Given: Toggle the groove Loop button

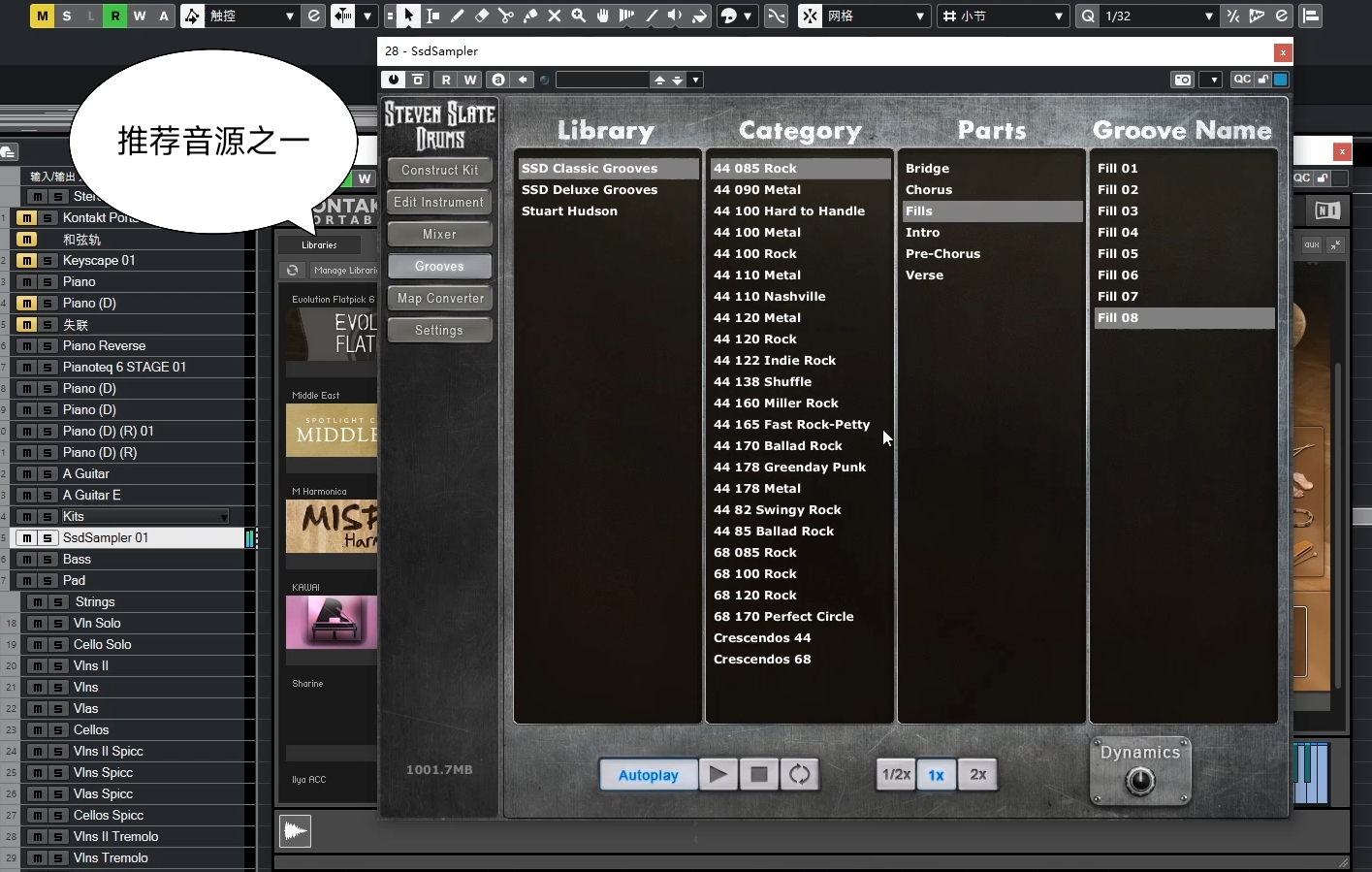Looking at the screenshot, I should pos(800,774).
